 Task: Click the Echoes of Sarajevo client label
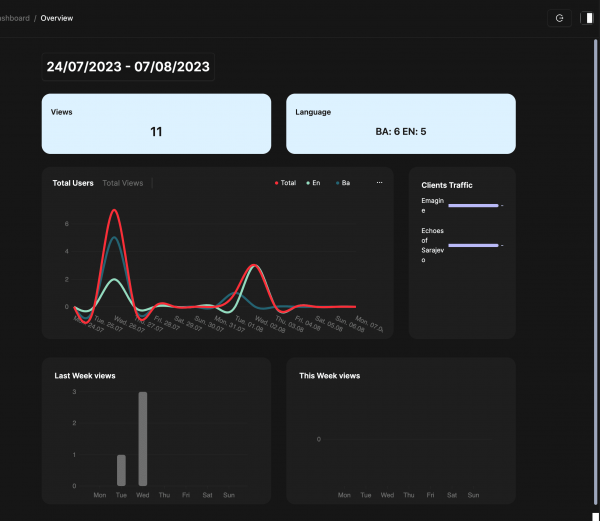pos(432,245)
